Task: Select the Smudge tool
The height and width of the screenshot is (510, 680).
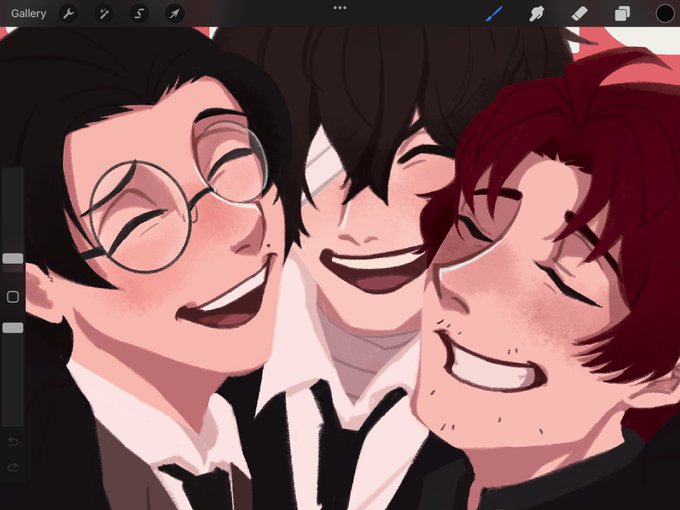Action: (x=536, y=13)
